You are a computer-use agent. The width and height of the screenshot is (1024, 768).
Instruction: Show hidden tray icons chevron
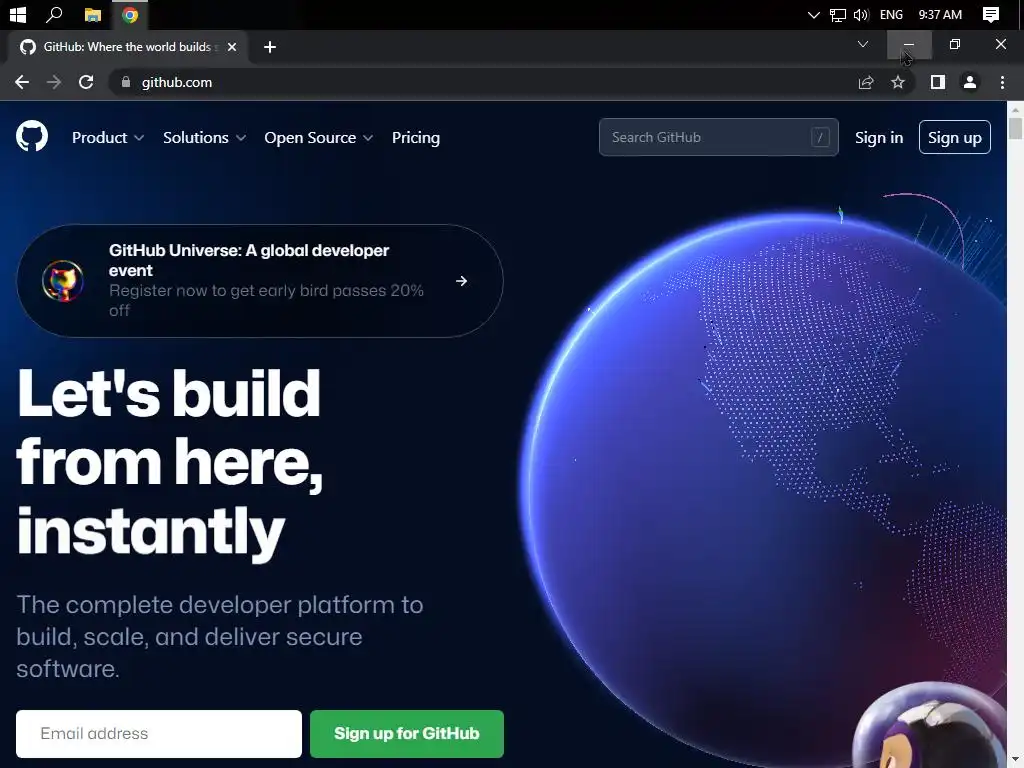pos(814,14)
